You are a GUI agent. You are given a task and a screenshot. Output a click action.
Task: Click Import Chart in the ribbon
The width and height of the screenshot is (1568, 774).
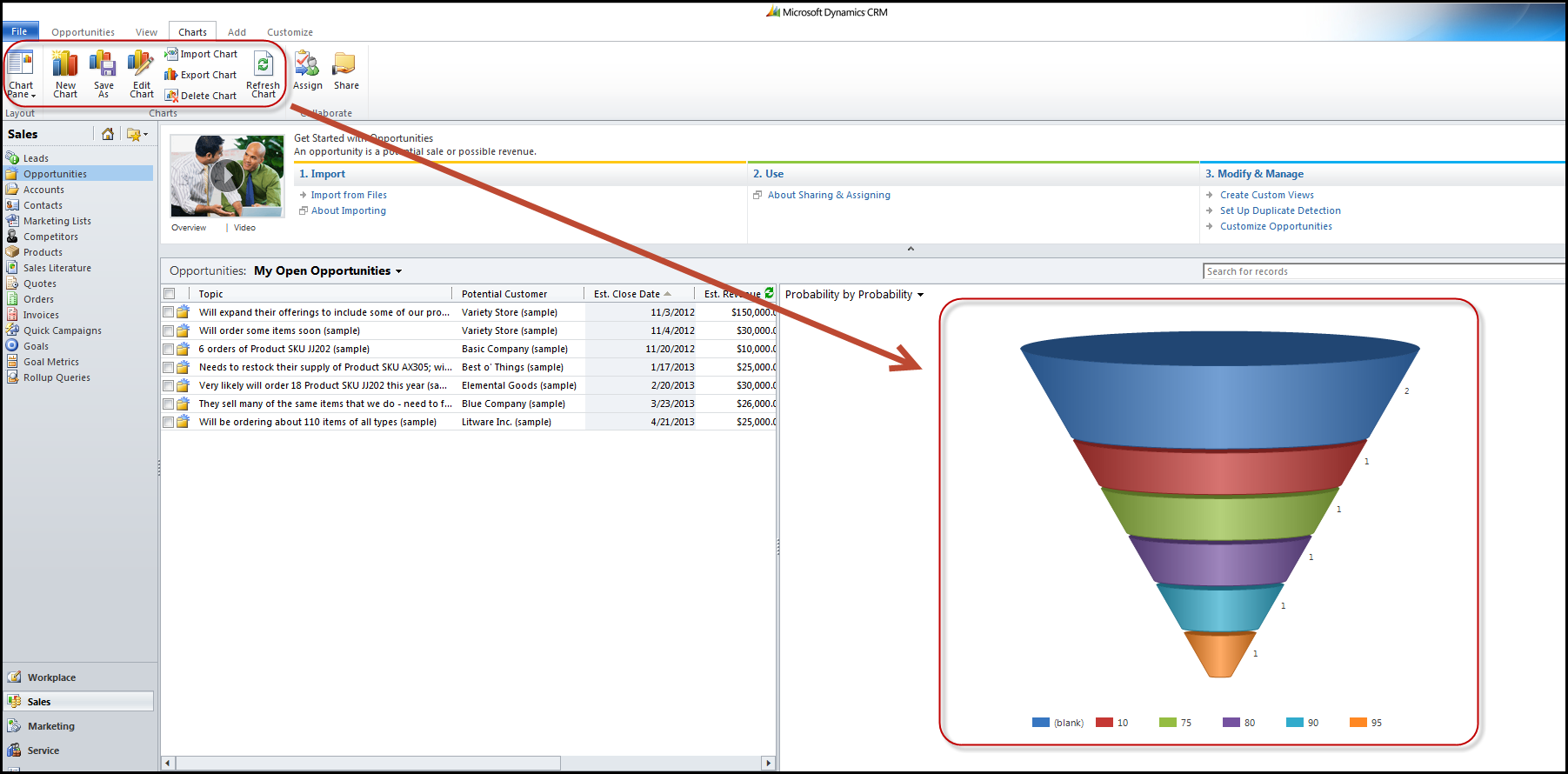click(201, 54)
